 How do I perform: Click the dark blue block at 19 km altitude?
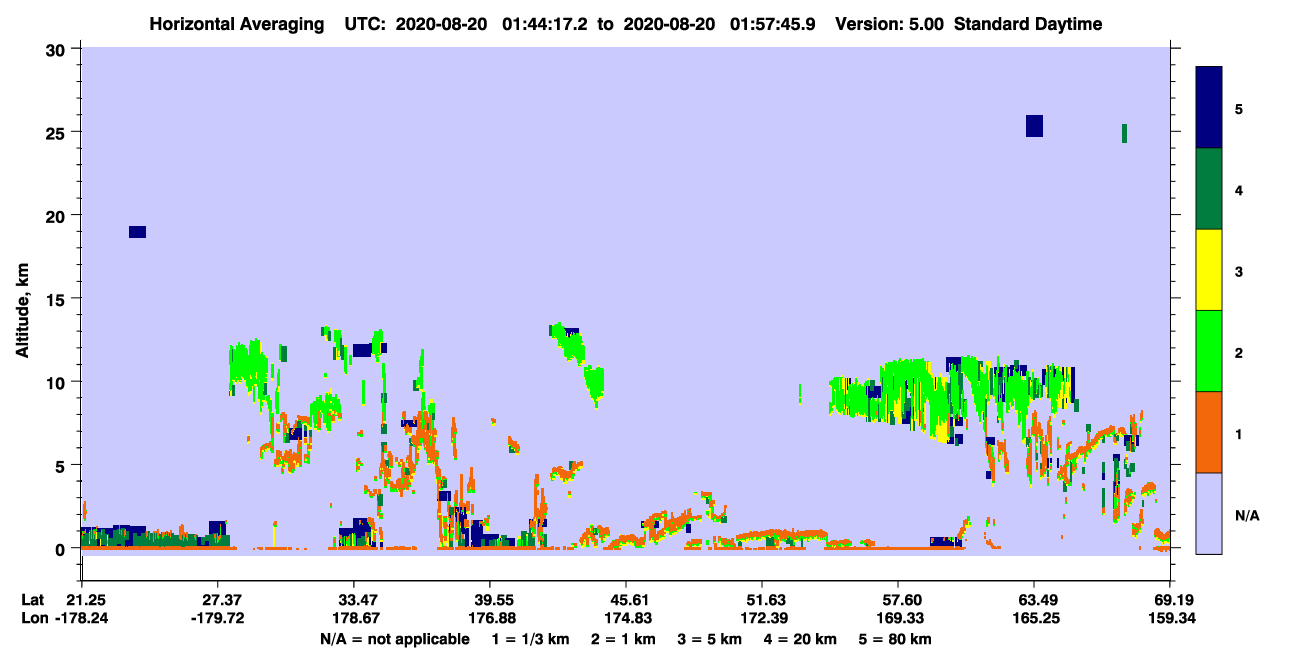tap(137, 232)
